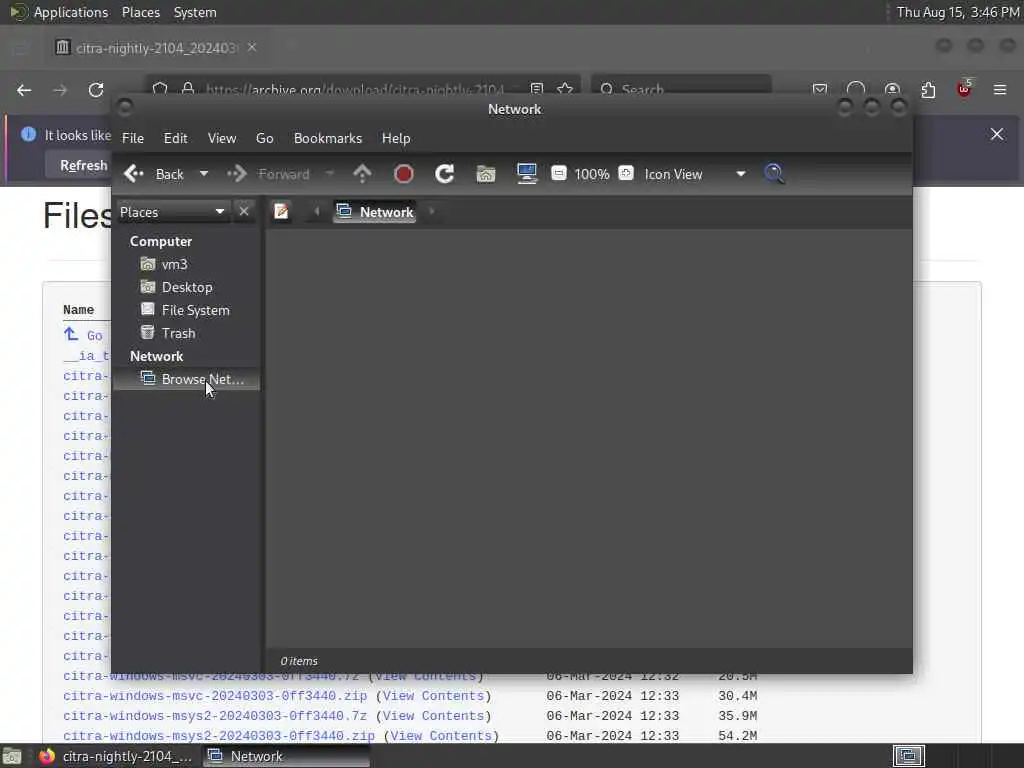This screenshot has height=768, width=1024.
Task: Go back in the Firefox browser
Action: click(24, 90)
